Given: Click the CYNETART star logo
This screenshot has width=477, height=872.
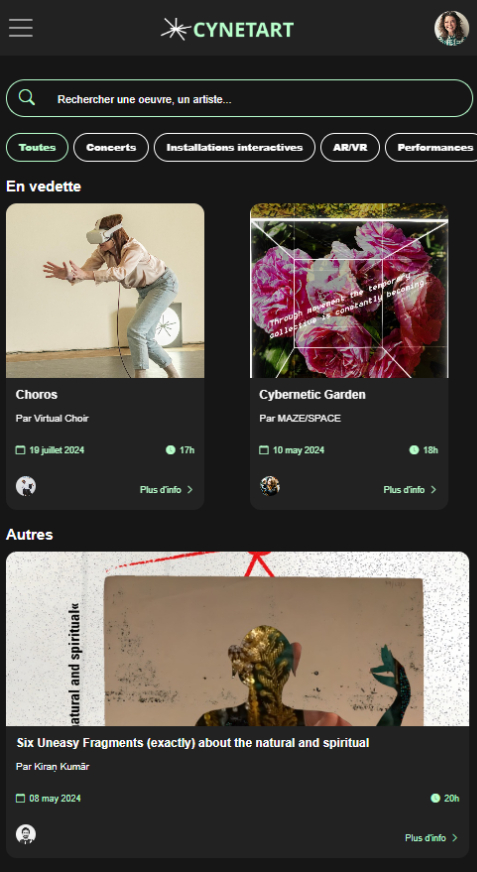Looking at the screenshot, I should click(x=176, y=29).
